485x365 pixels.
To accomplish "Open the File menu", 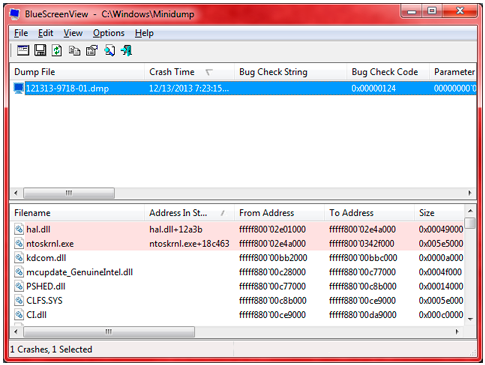I will 21,33.
